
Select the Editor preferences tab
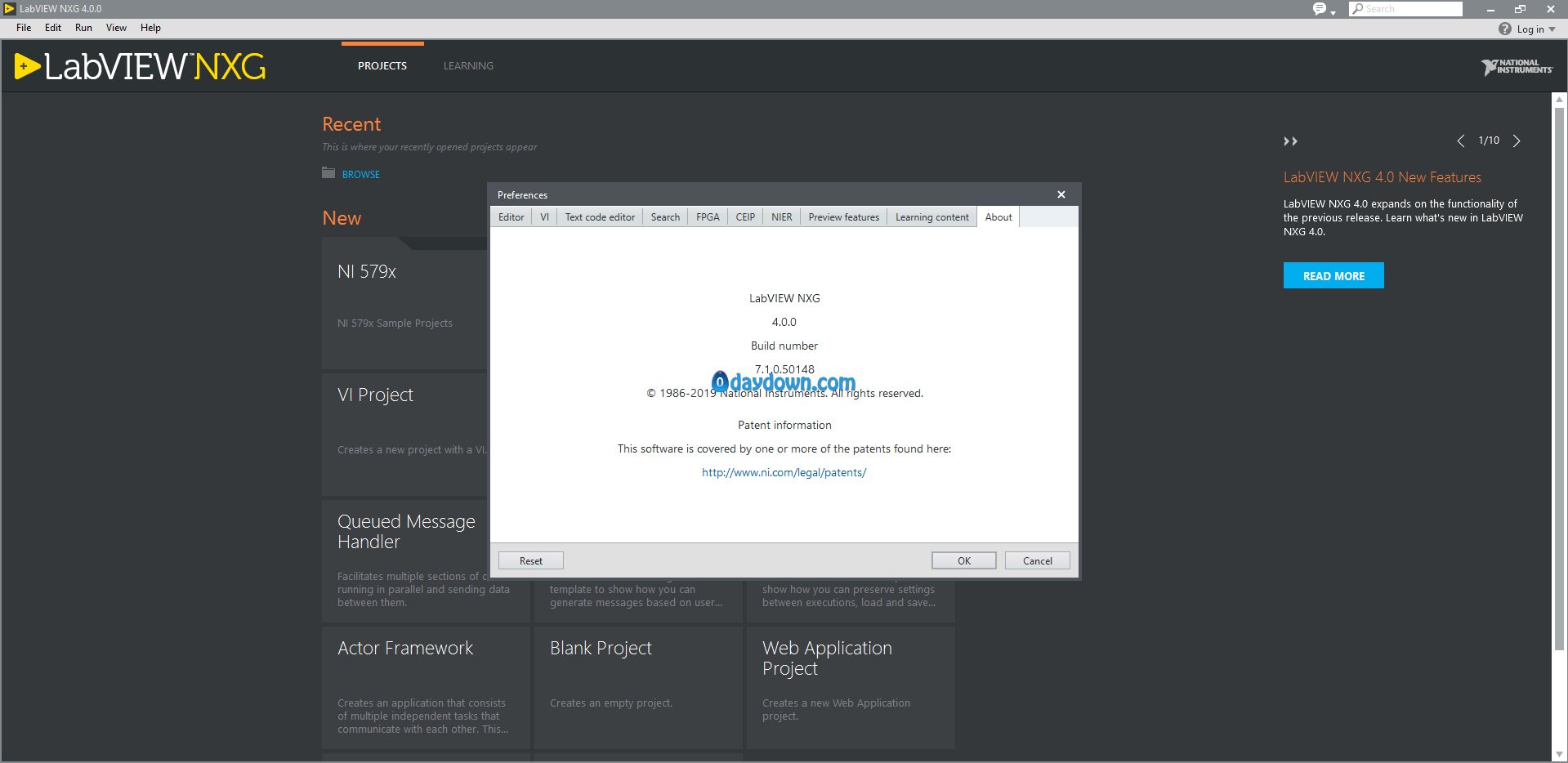pyautogui.click(x=511, y=217)
